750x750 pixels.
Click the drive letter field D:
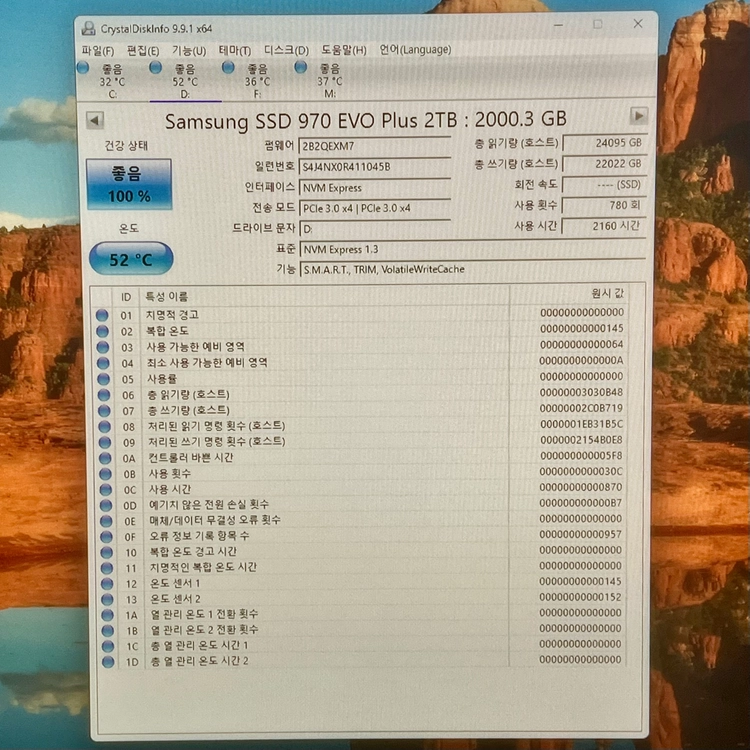point(374,229)
